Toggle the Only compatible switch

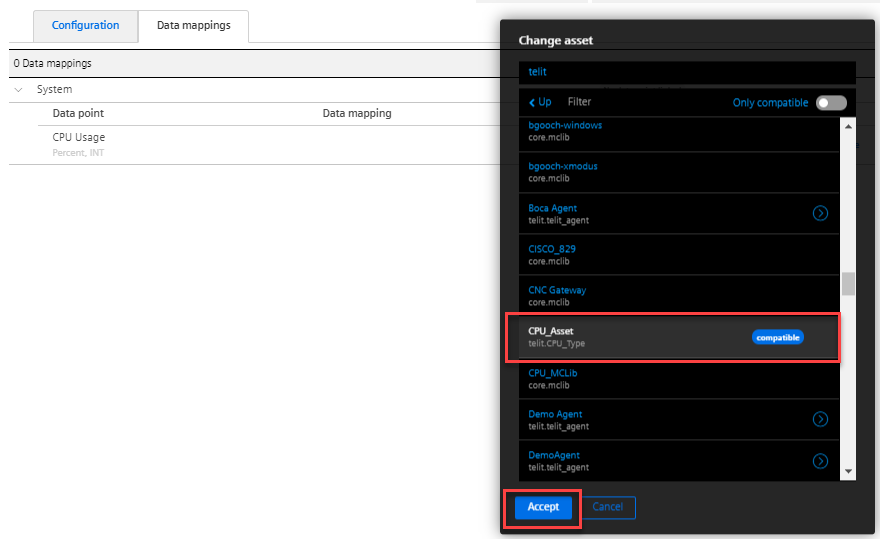coord(830,103)
